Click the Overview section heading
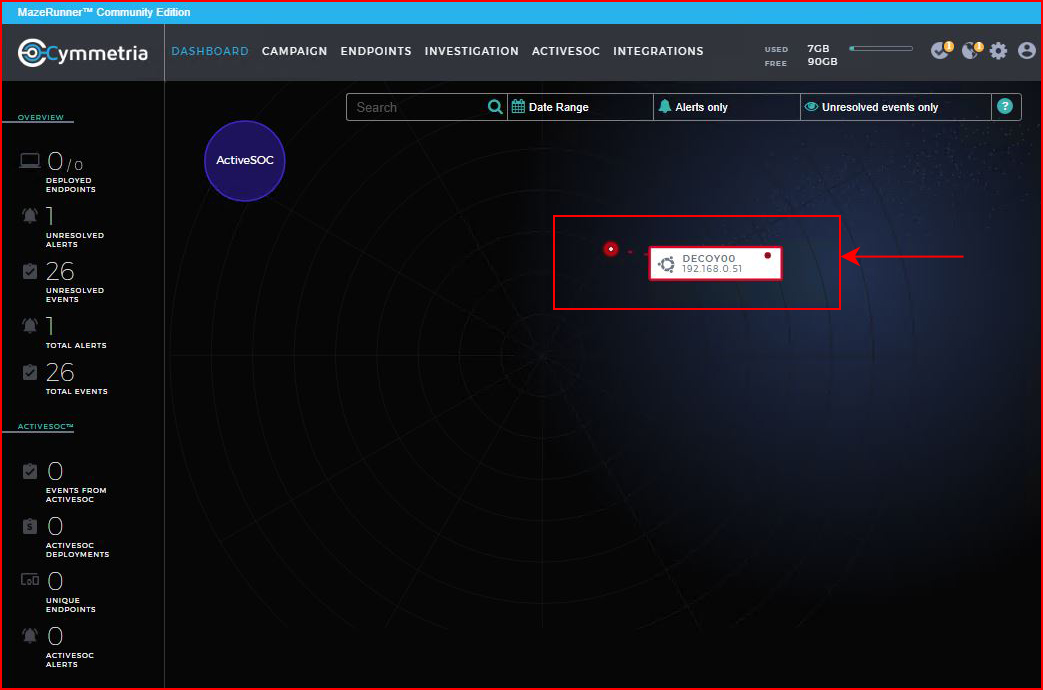This screenshot has width=1043, height=690. coord(41,117)
